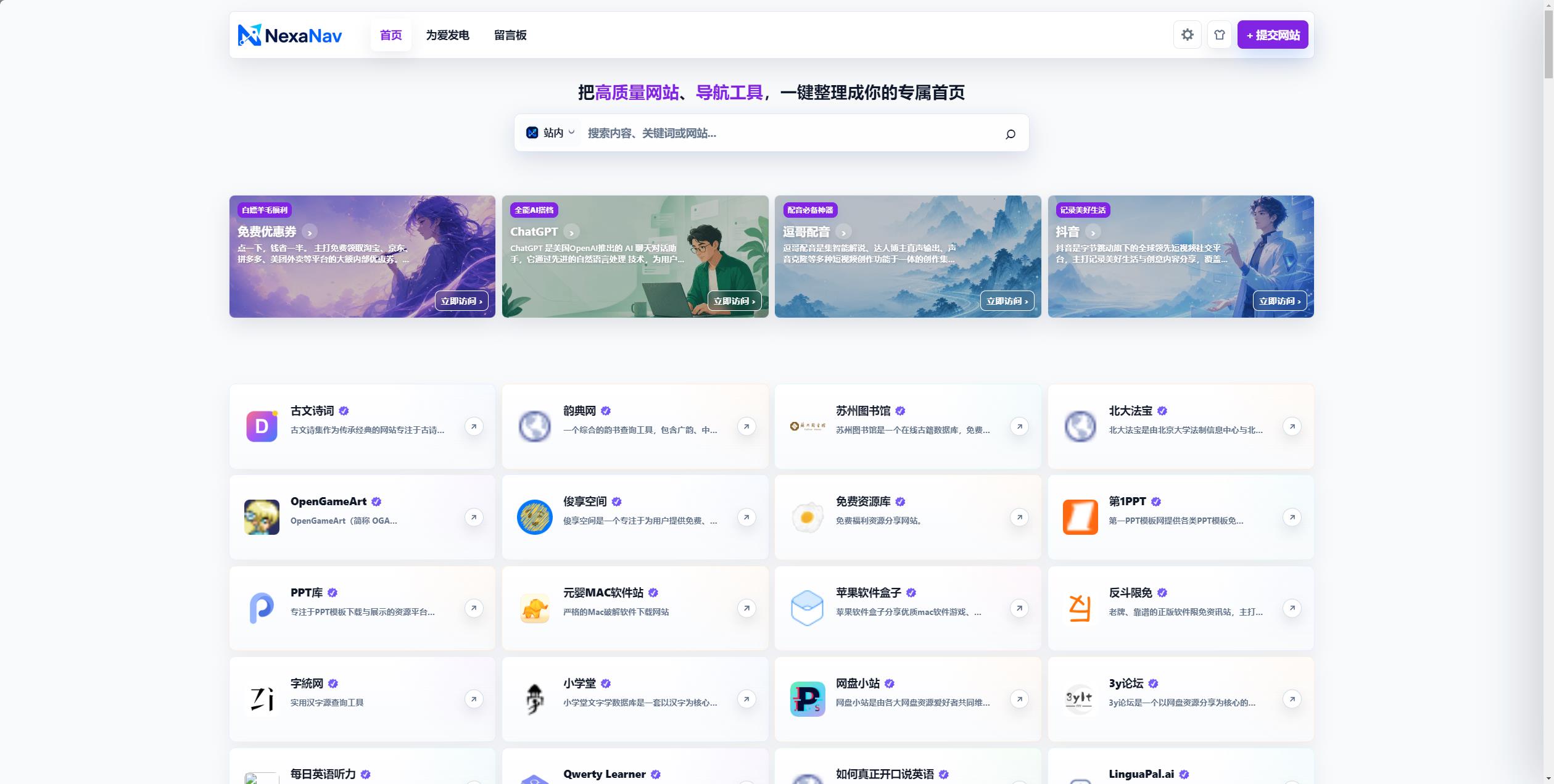Click the PPT库 site logo
The width and height of the screenshot is (1554, 784).
[262, 608]
